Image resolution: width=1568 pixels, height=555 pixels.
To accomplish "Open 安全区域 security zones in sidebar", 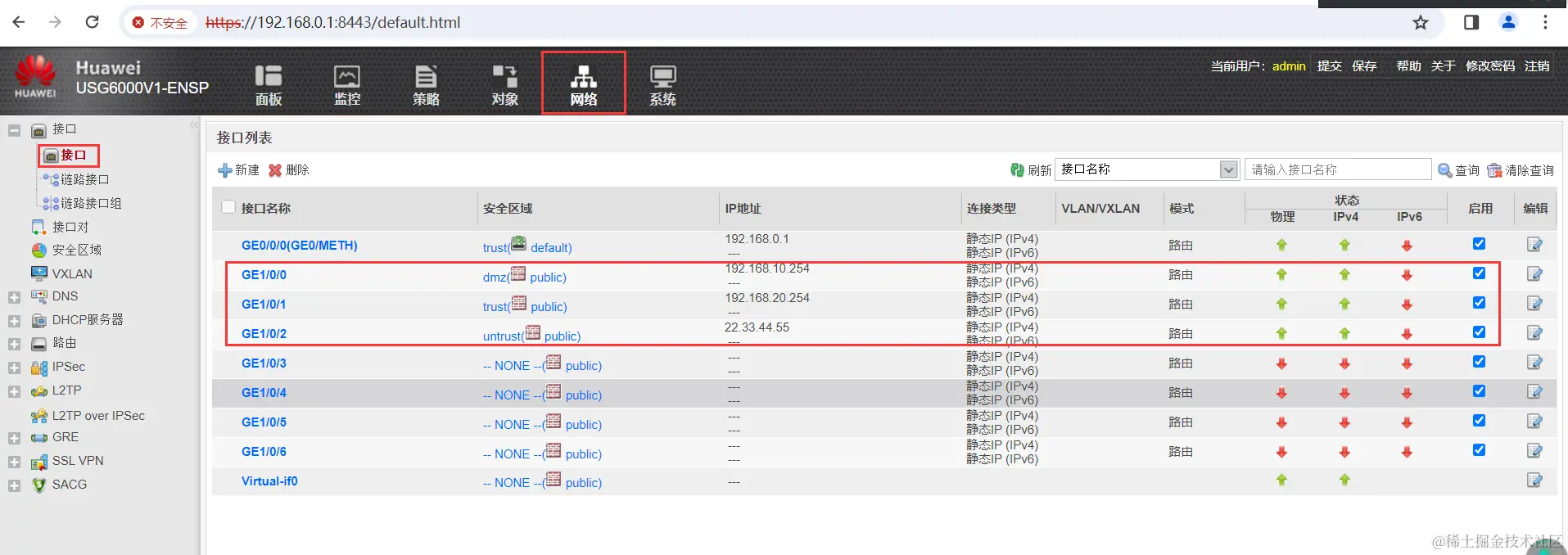I will 77,250.
